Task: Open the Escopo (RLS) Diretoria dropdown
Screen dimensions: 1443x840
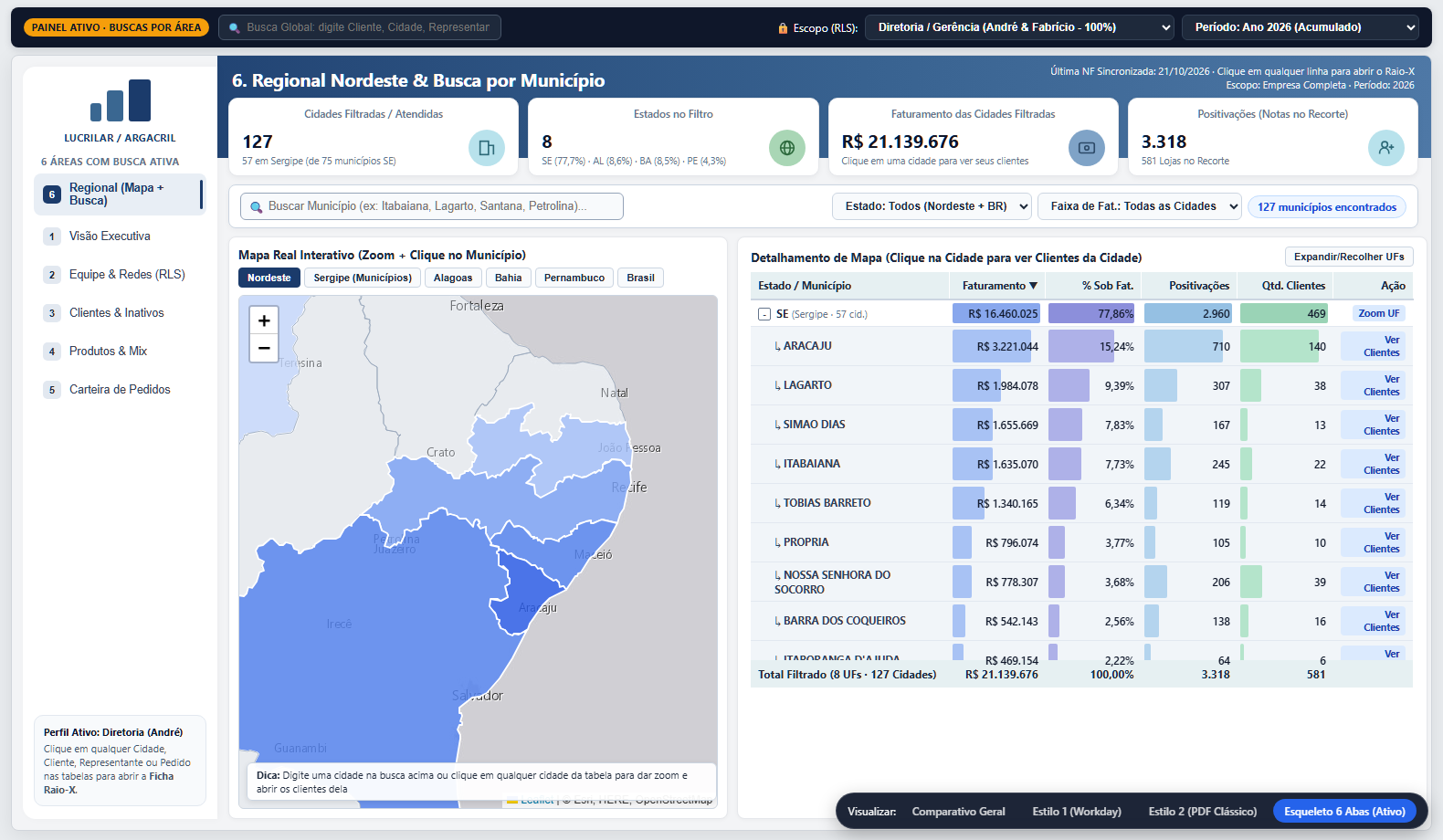Action: 1019,27
